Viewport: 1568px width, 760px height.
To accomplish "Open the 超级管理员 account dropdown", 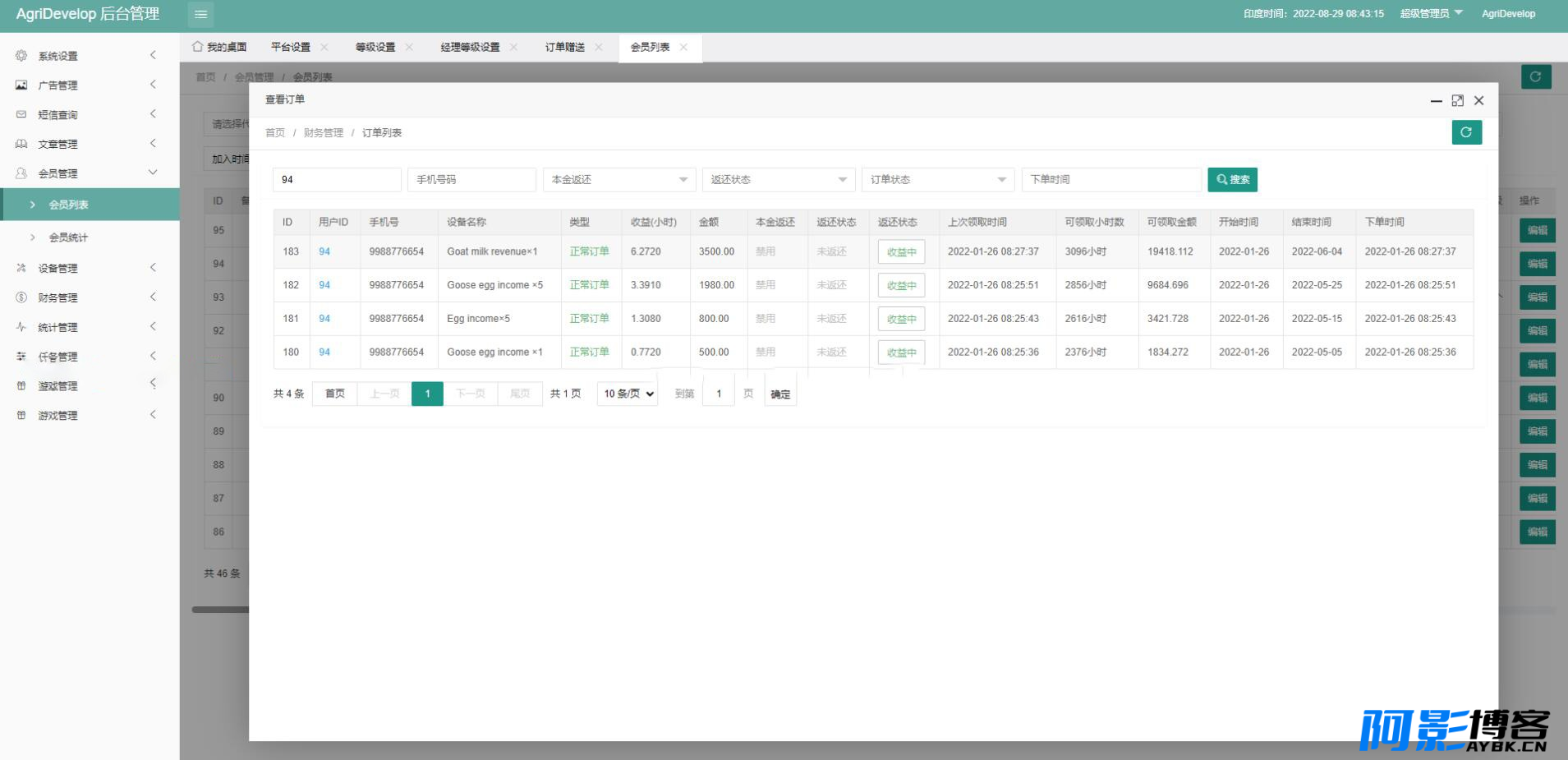I will (1431, 13).
